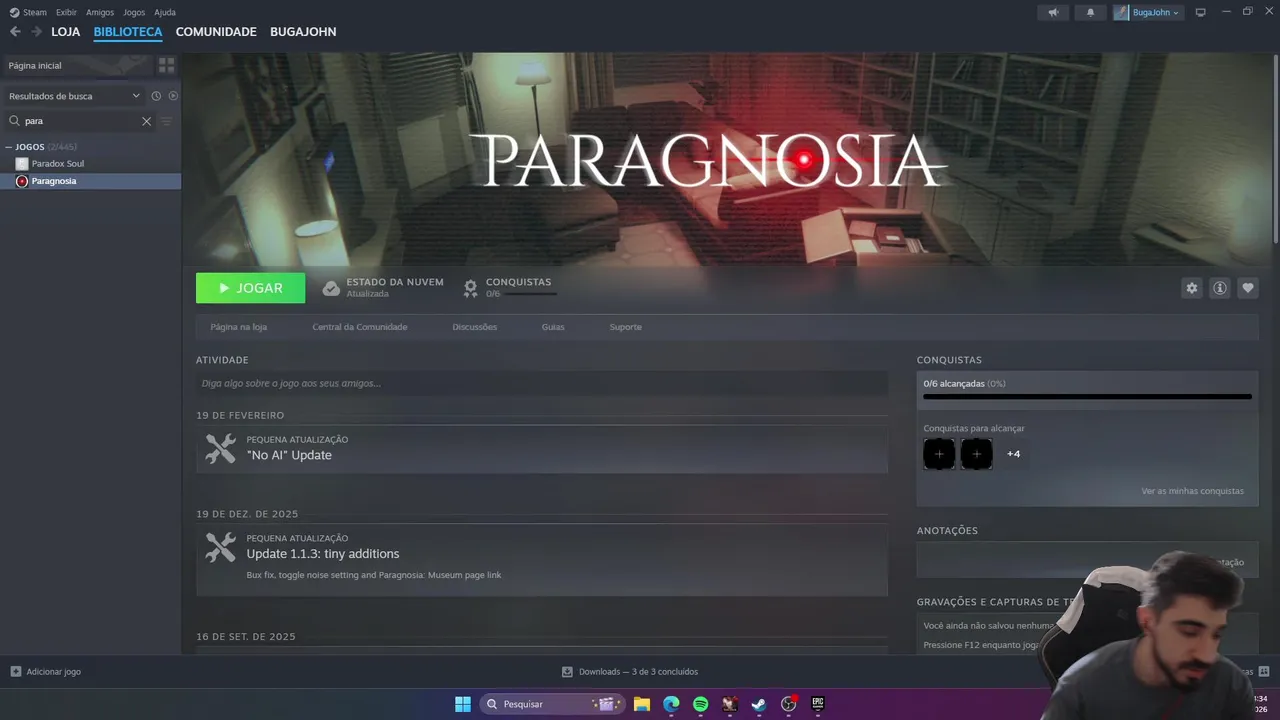Open Spotify from taskbar
Viewport: 1280px width, 720px height.
click(700, 704)
